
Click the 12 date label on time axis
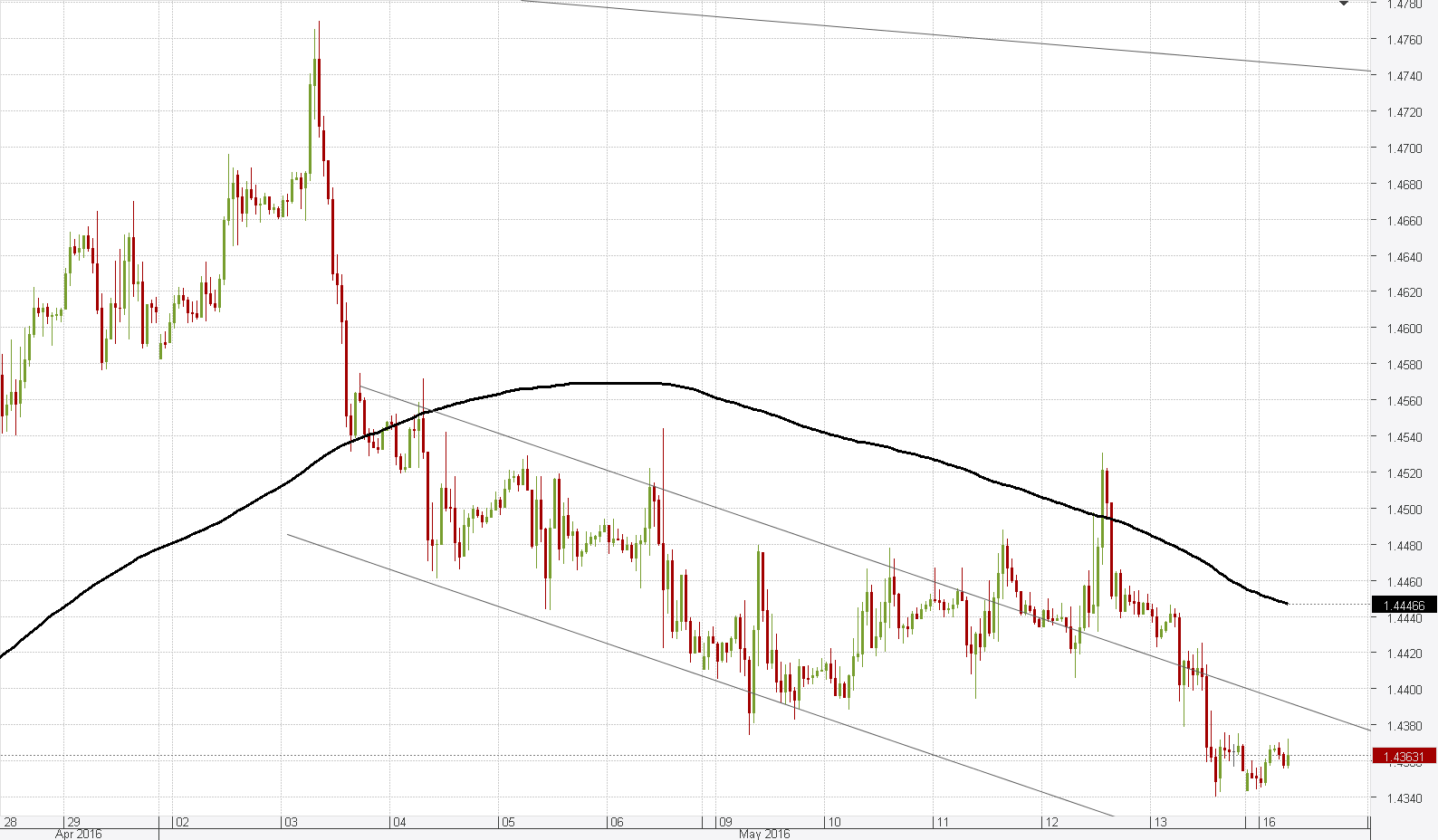[1050, 823]
